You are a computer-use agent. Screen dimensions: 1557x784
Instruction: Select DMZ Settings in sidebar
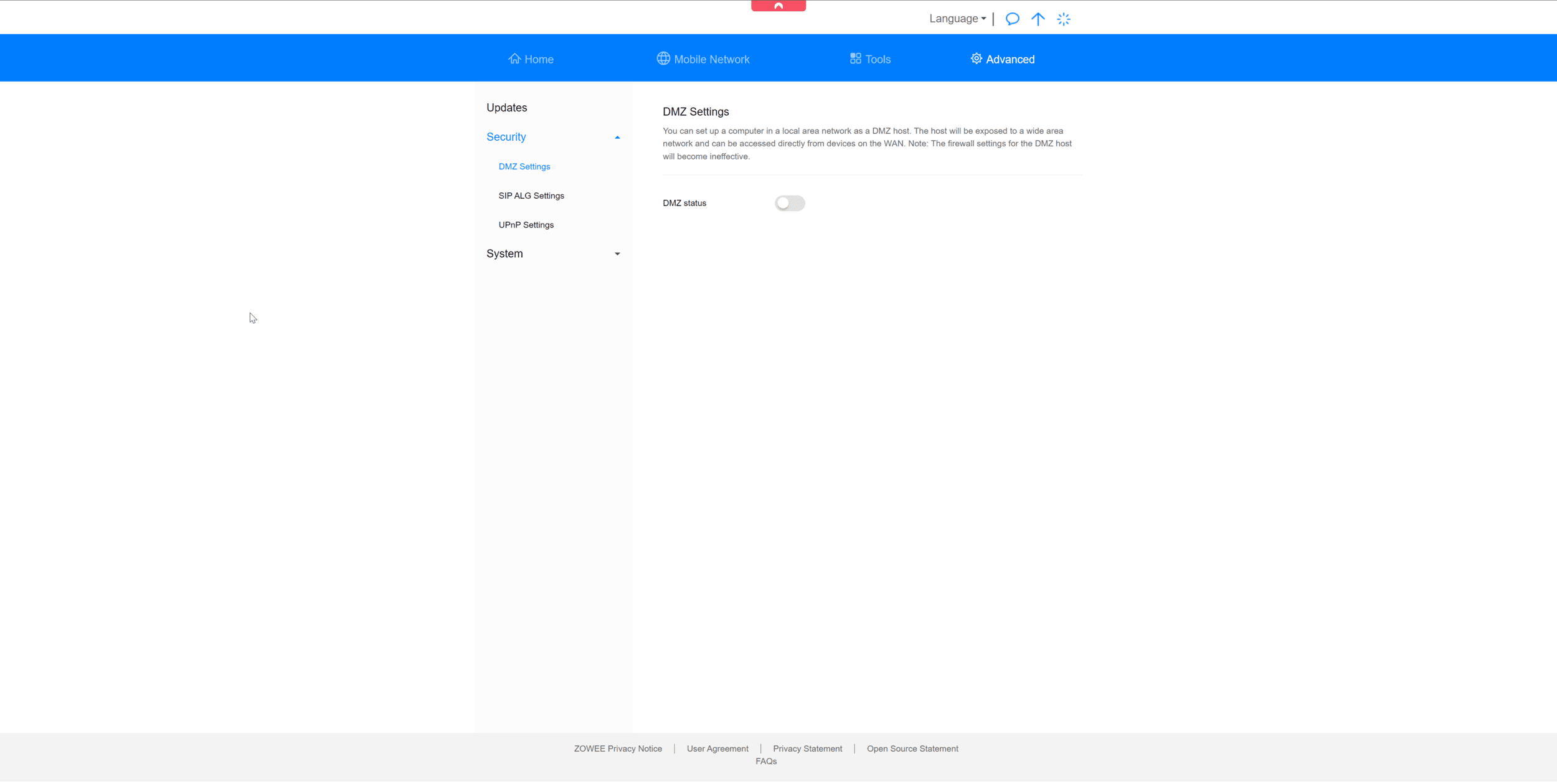pyautogui.click(x=524, y=167)
